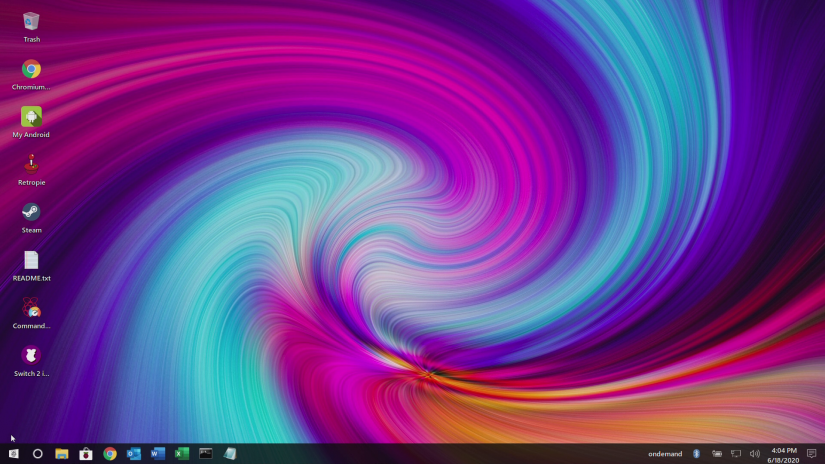Select the Chromium desktop shortcut
Screen dimensions: 825x464
pyautogui.click(x=31, y=69)
